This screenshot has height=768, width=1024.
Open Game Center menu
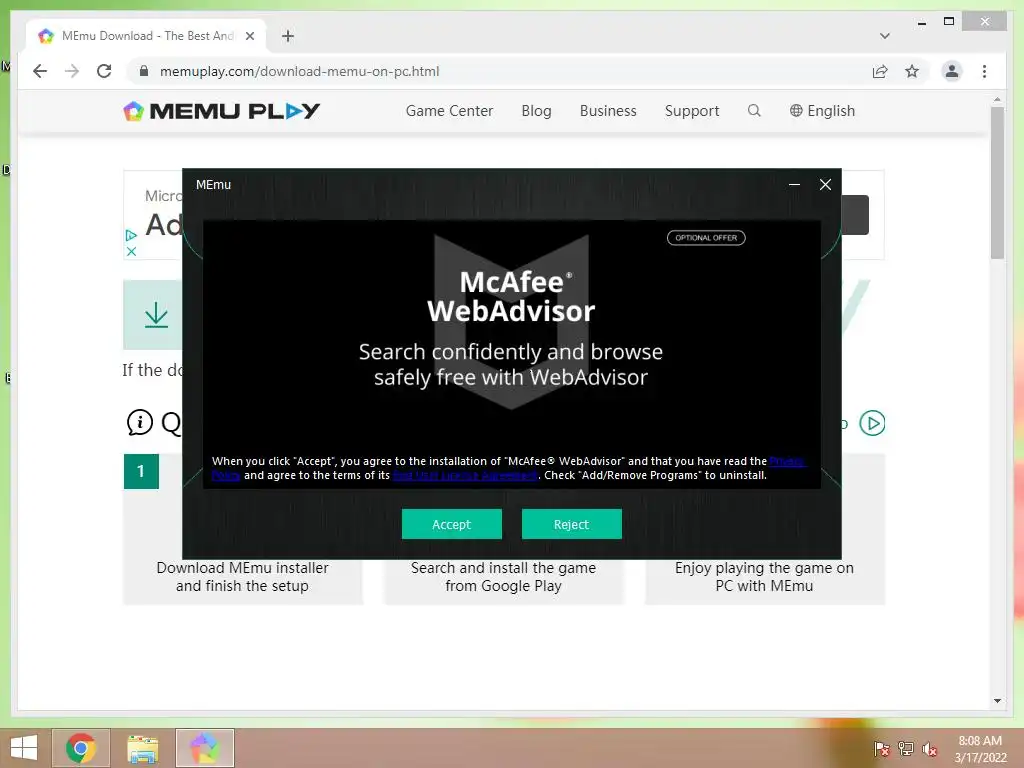coord(449,111)
